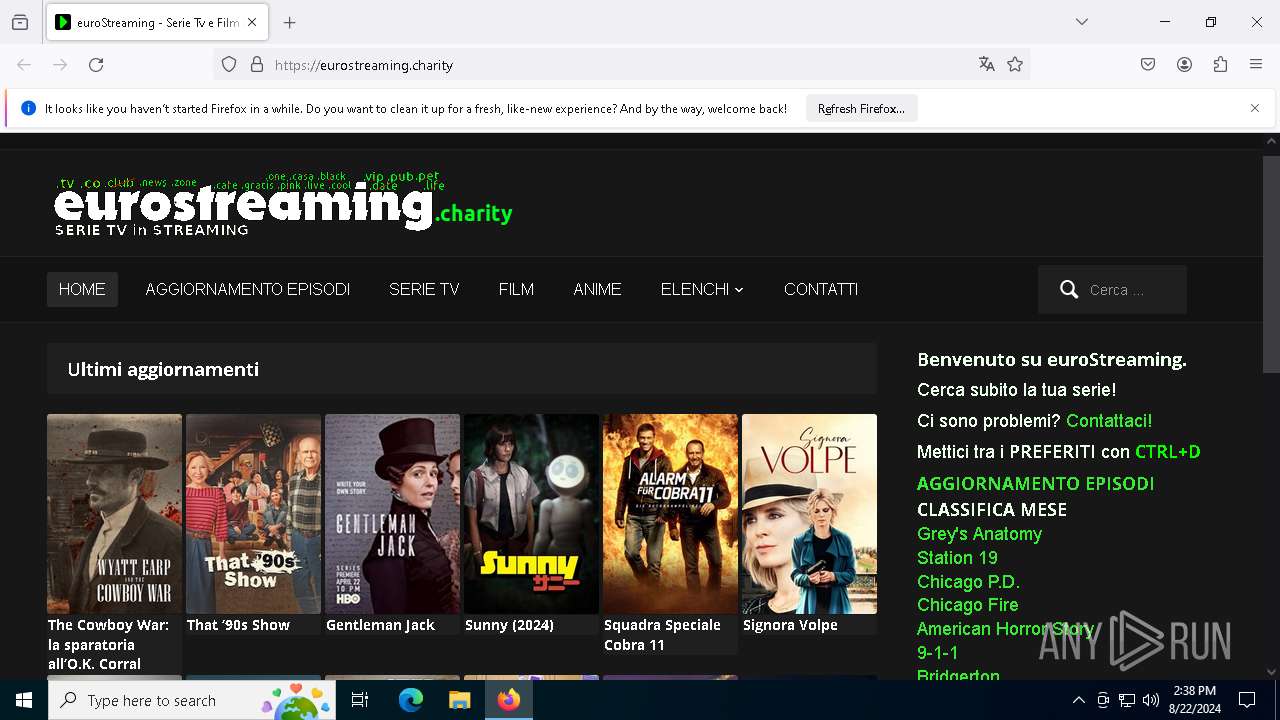Open the Firefox account menu
Screen dimensions: 1280x720
[1184, 65]
